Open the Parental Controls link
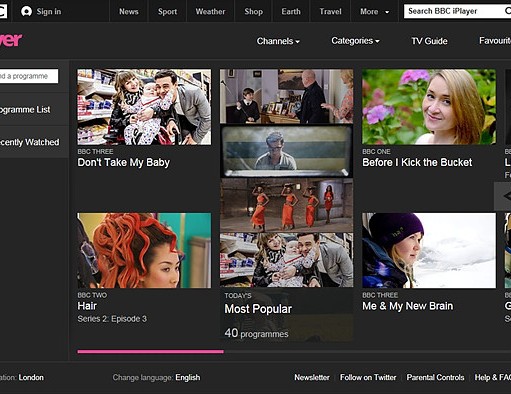Screen dimensions: 511x394 [x=435, y=377]
